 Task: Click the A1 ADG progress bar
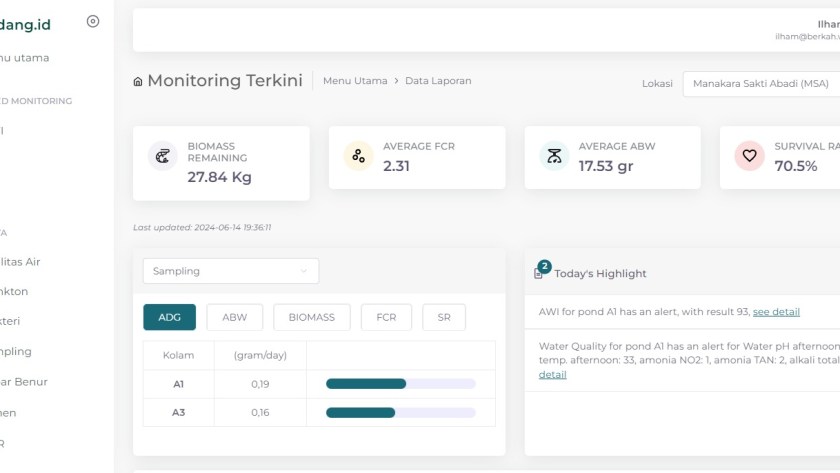coord(401,384)
